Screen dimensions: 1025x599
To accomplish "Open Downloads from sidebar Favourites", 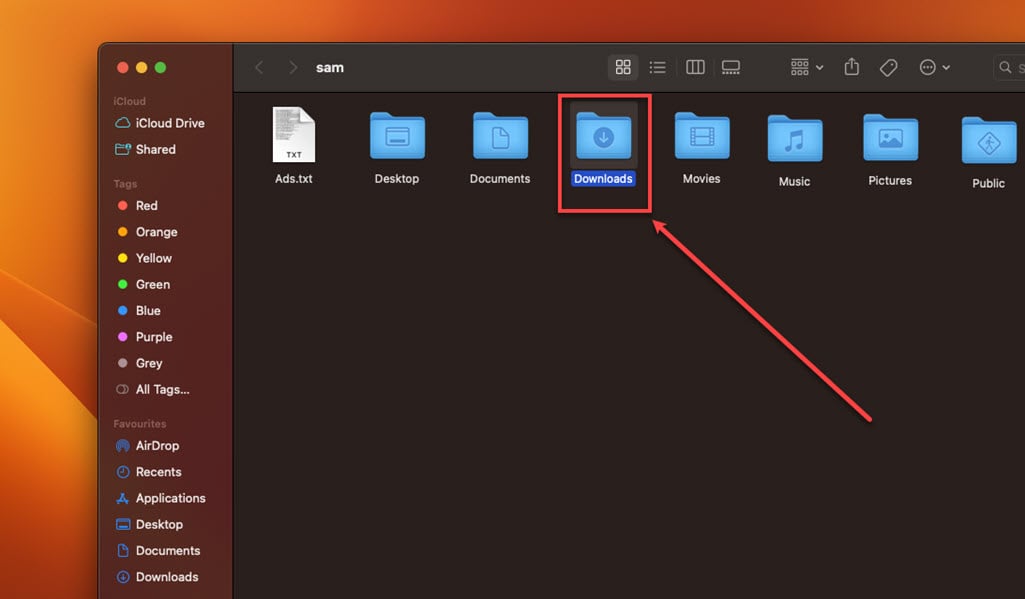I will click(x=157, y=576).
